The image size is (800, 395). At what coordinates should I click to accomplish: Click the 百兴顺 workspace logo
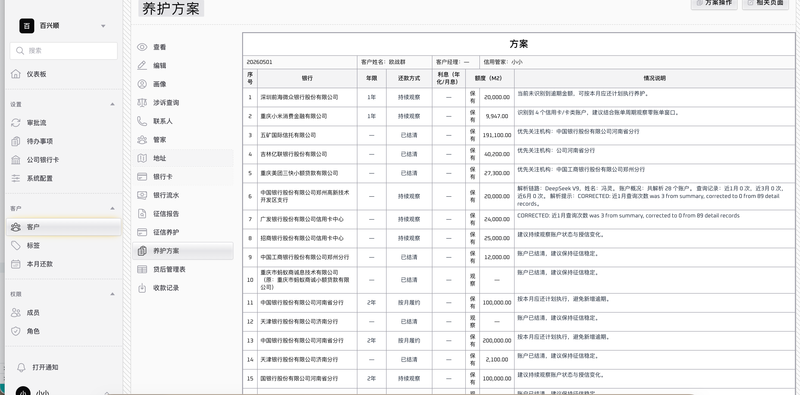[27, 26]
